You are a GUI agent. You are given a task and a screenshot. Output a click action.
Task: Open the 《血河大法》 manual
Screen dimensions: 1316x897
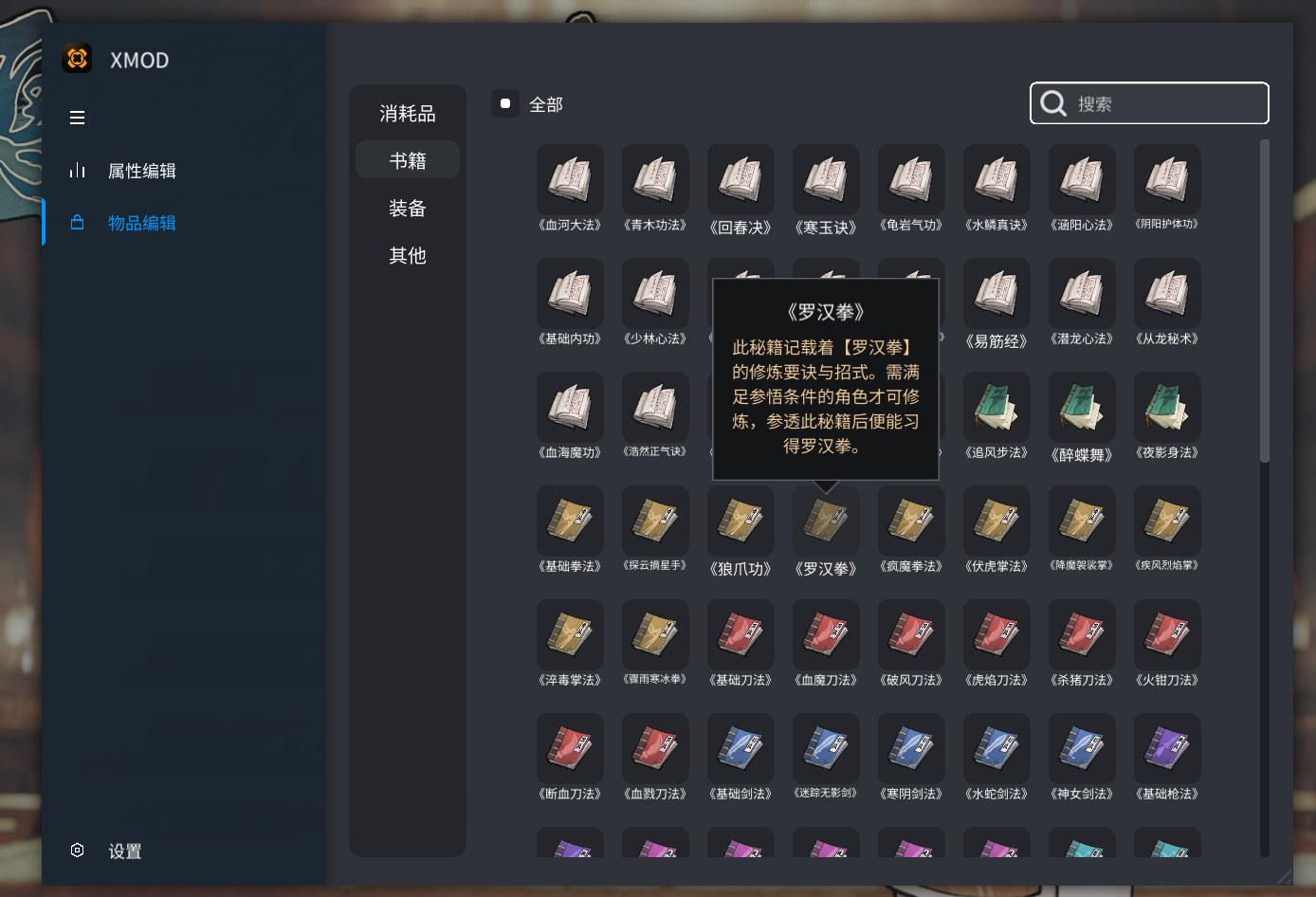click(x=570, y=178)
